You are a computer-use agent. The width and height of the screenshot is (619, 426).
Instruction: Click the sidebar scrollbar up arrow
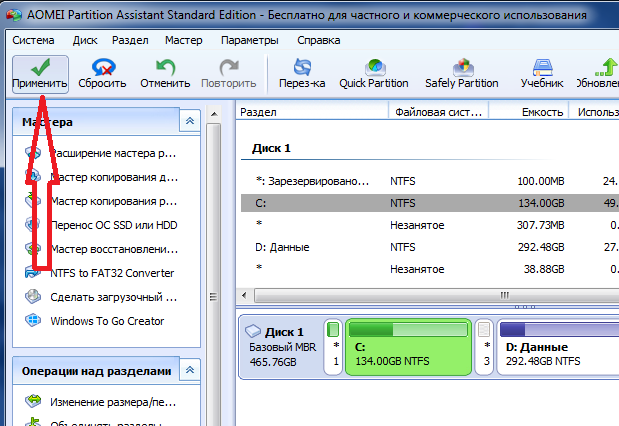(x=214, y=114)
